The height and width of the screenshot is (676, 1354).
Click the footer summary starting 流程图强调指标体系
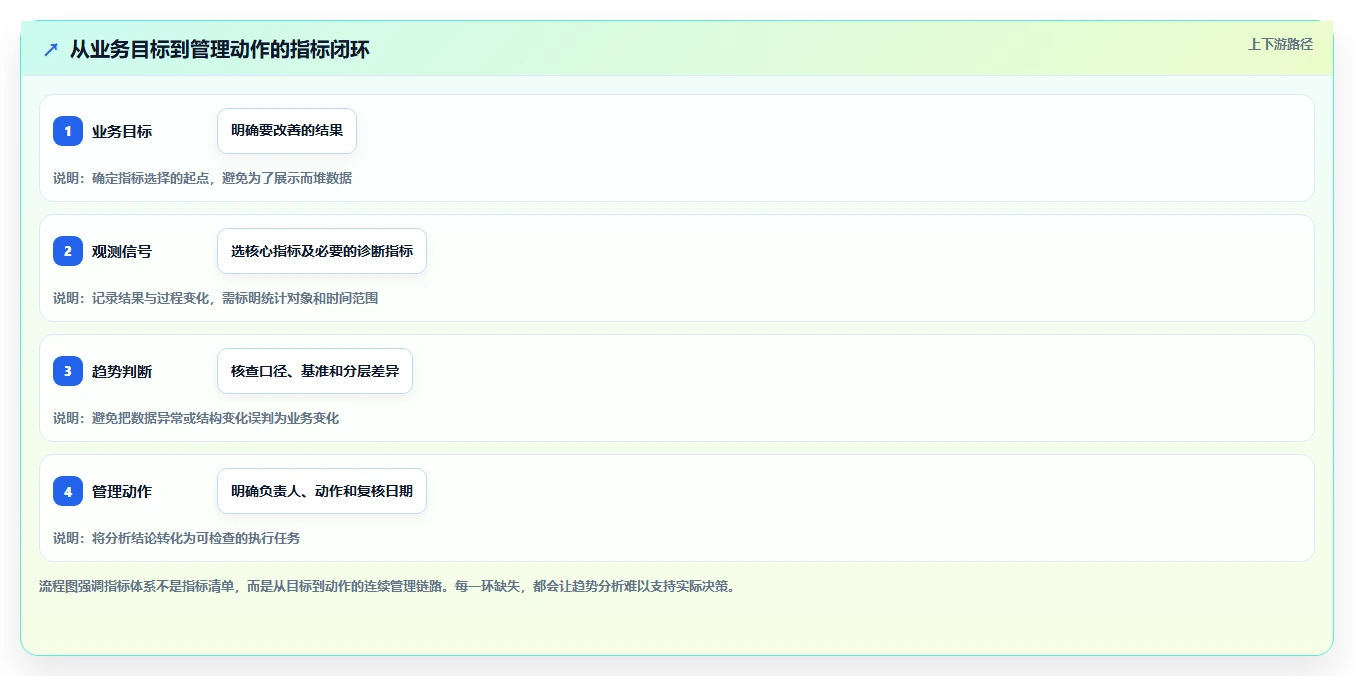click(388, 586)
